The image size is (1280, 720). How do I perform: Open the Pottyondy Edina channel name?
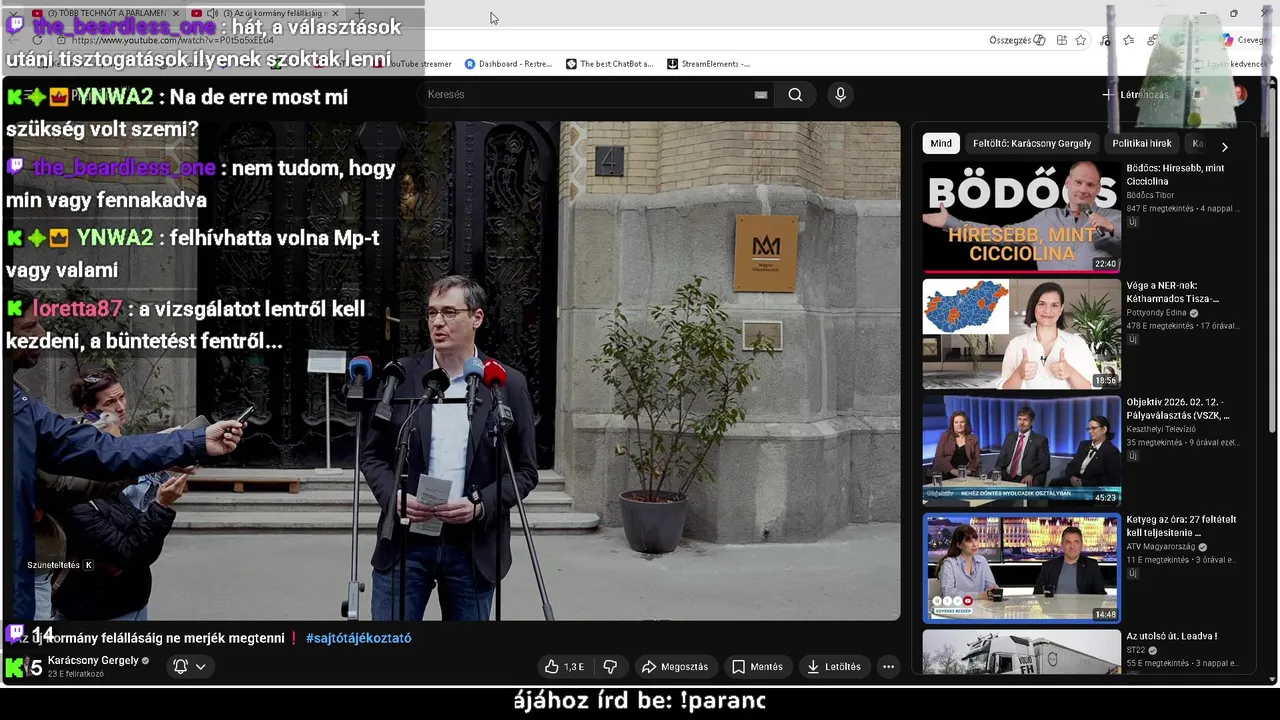[x=1157, y=313]
